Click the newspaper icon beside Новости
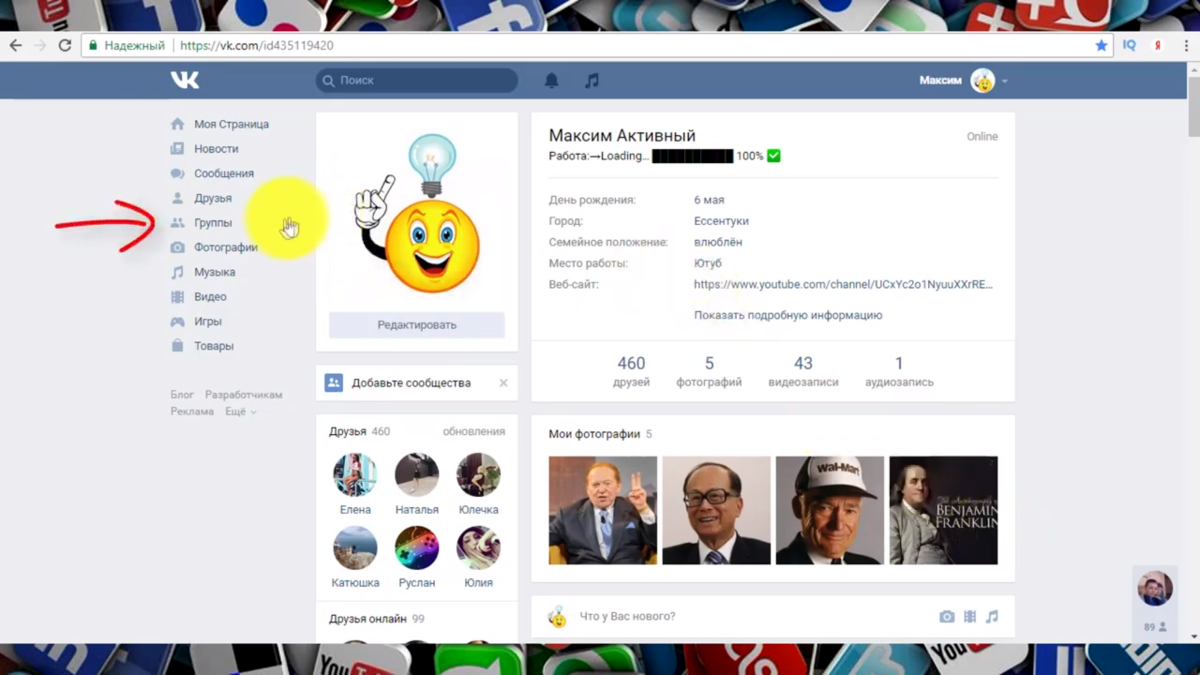This screenshot has width=1200, height=675. [177, 149]
